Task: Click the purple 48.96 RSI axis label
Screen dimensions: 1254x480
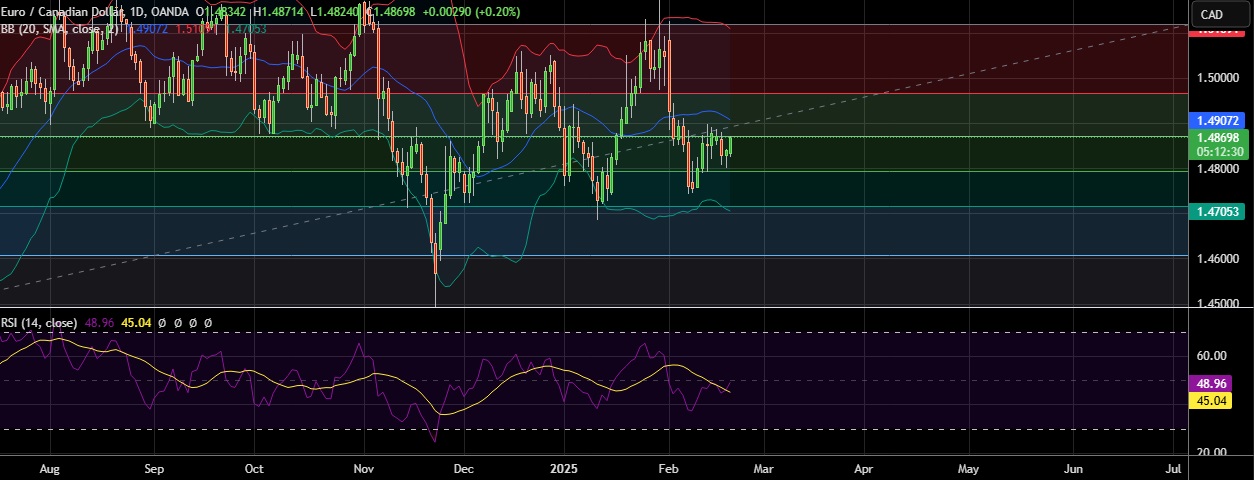Action: click(x=1212, y=383)
